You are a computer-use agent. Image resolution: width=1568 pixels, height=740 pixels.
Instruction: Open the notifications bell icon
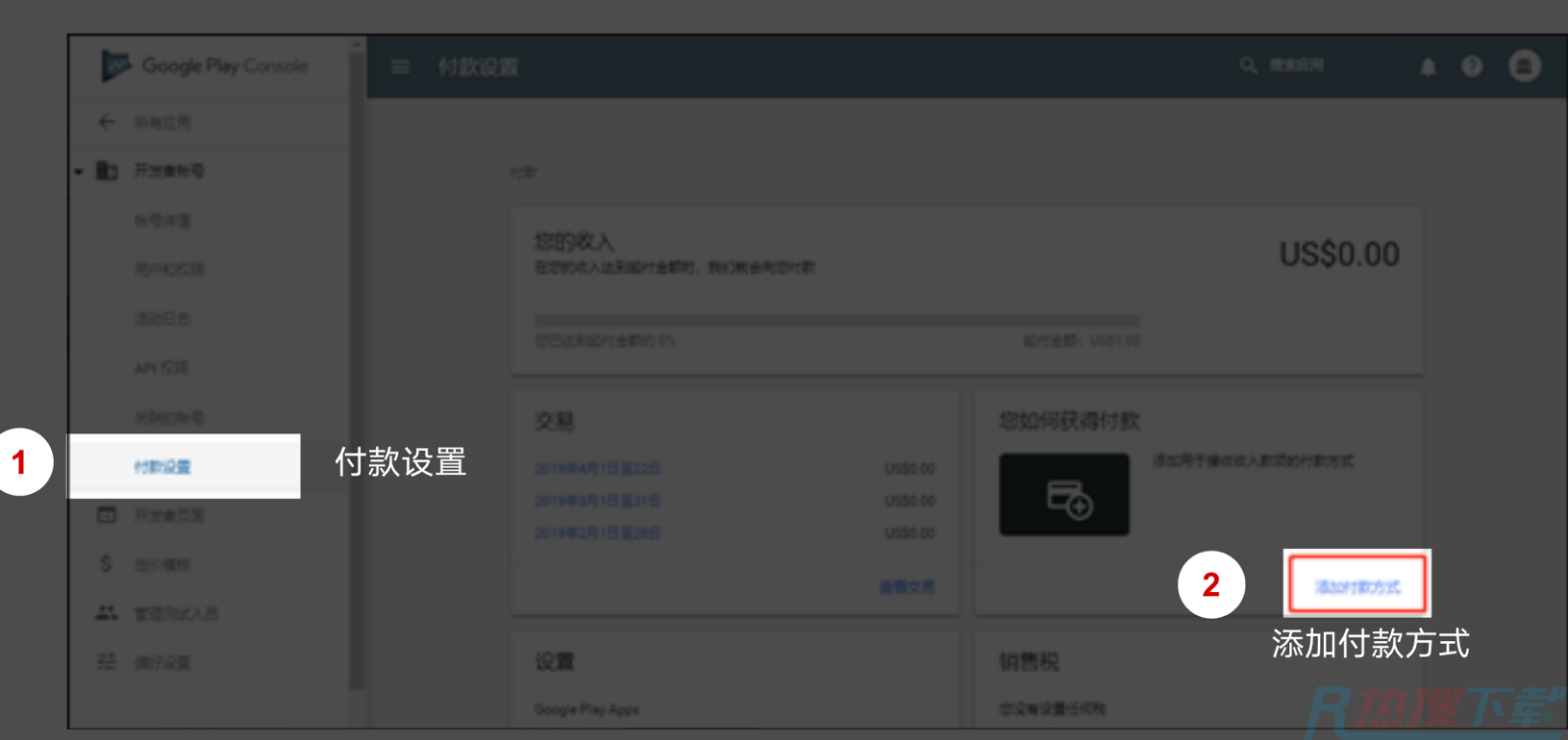click(1428, 66)
